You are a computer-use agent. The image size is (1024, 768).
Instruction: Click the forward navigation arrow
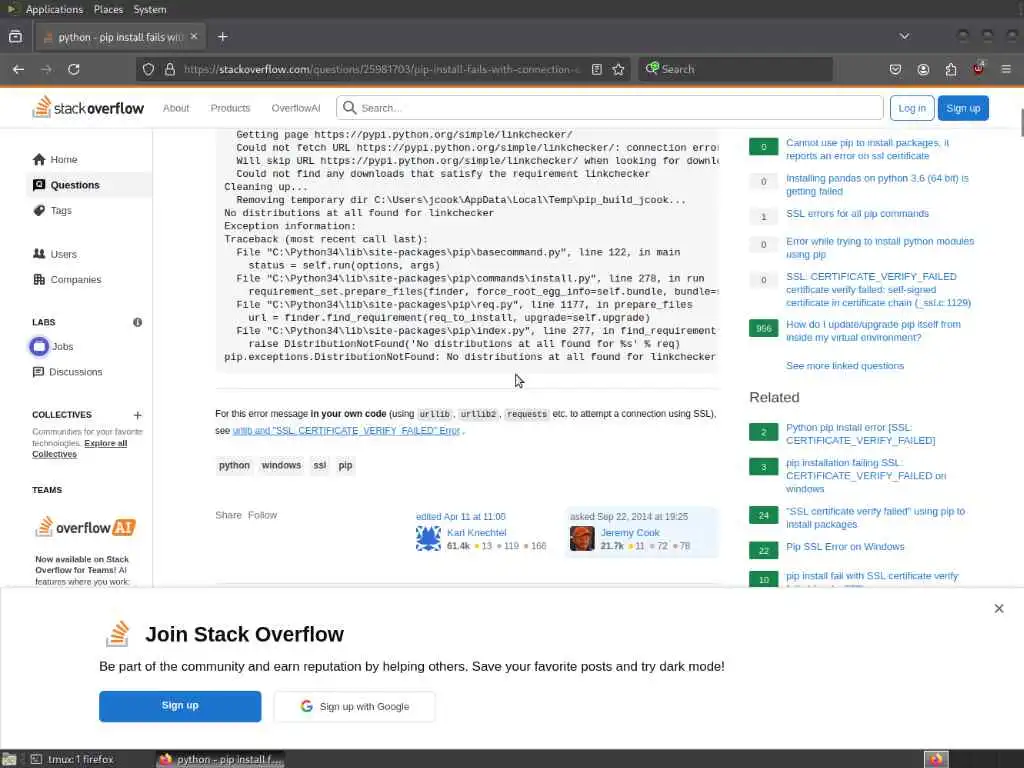point(46,69)
